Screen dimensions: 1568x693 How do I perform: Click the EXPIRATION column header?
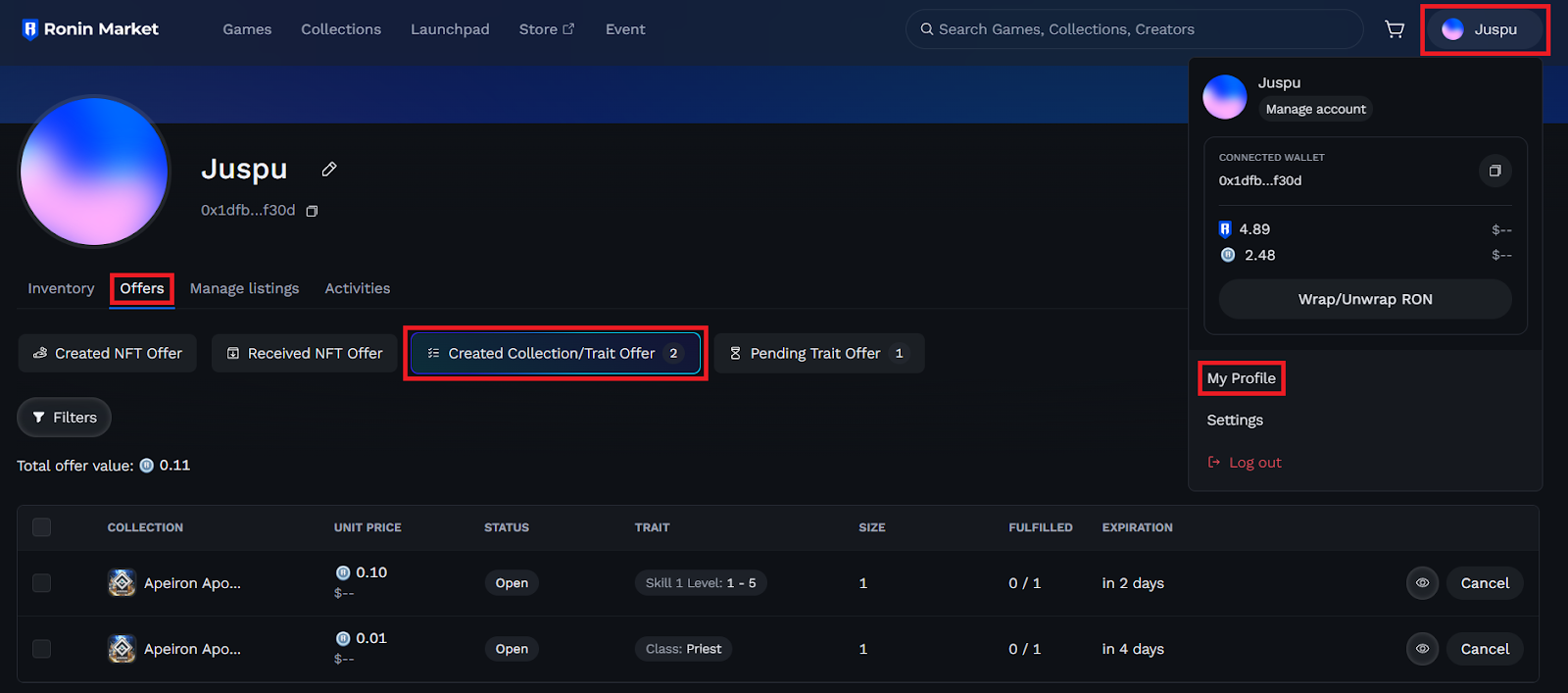[x=1137, y=527]
